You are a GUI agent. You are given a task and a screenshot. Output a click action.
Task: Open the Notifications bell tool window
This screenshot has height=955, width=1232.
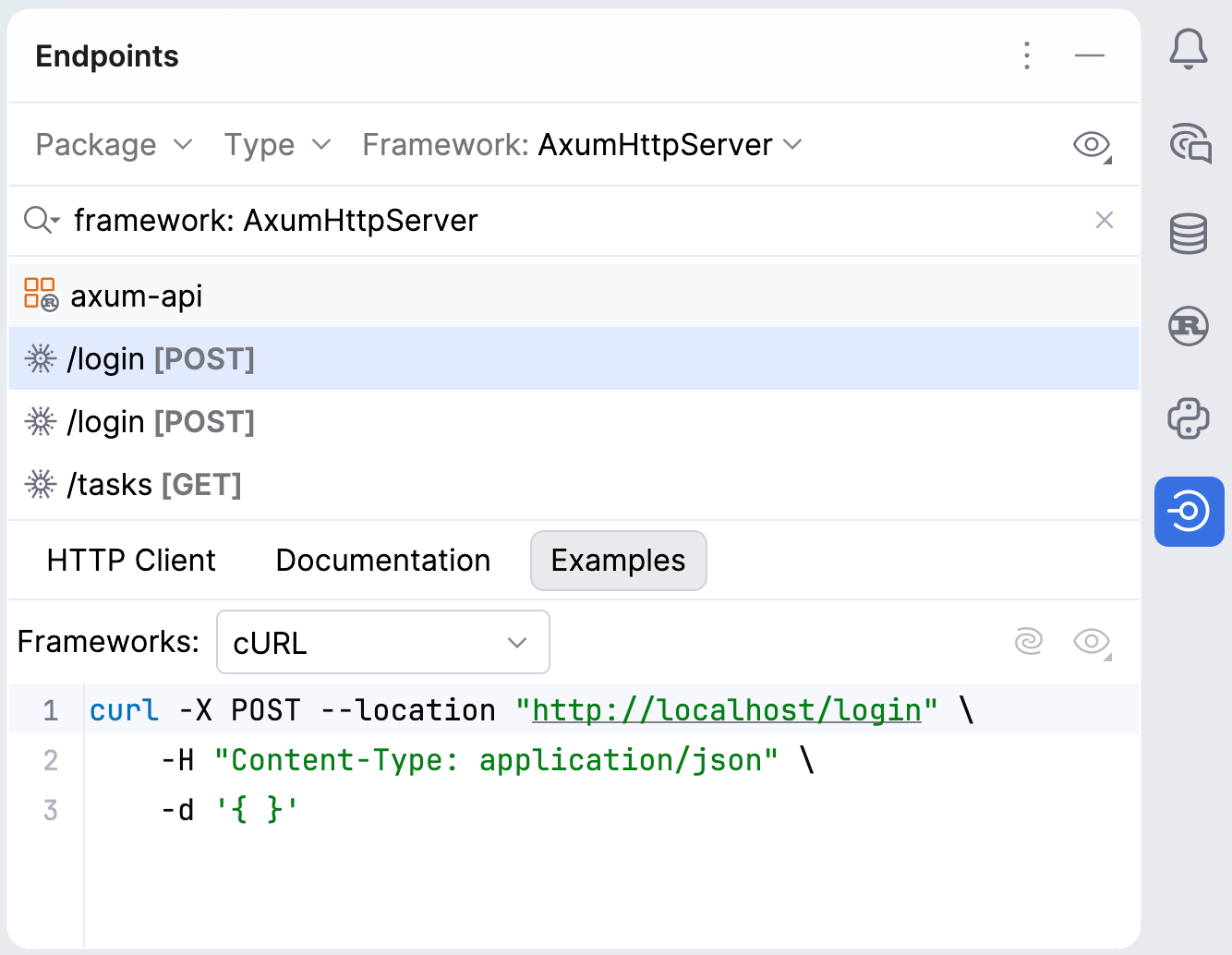point(1189,49)
